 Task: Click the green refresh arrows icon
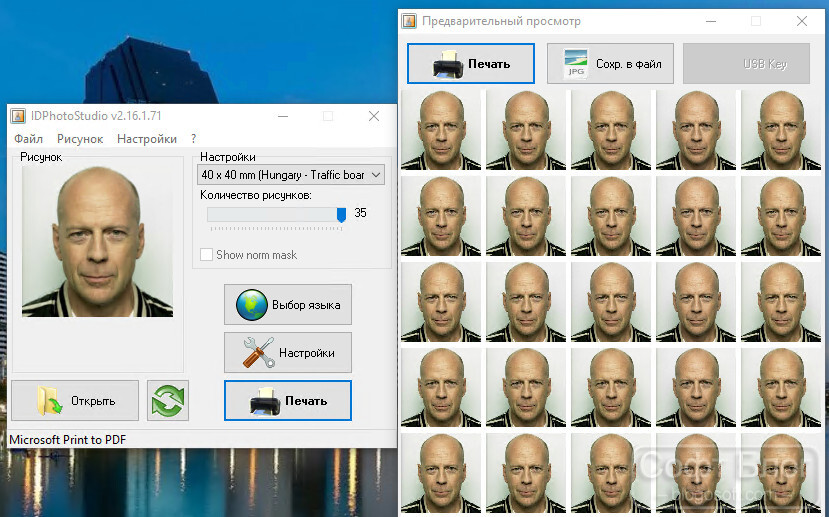[x=168, y=401]
